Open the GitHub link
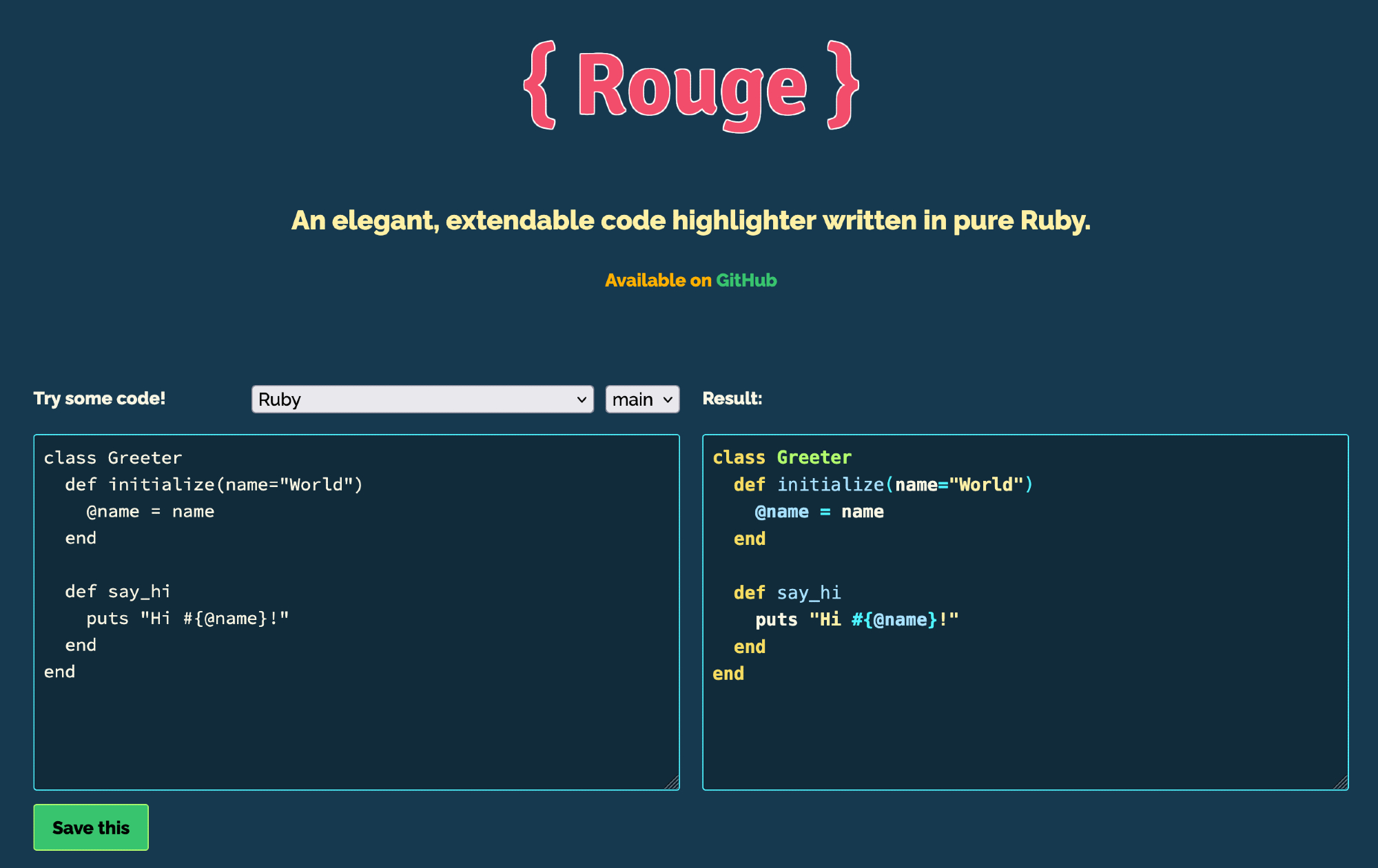This screenshot has height=868, width=1378. [x=746, y=280]
